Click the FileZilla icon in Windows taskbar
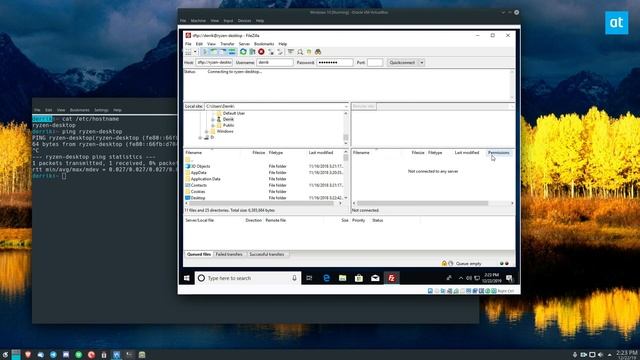Viewport: 640px width, 360px height. (391, 278)
